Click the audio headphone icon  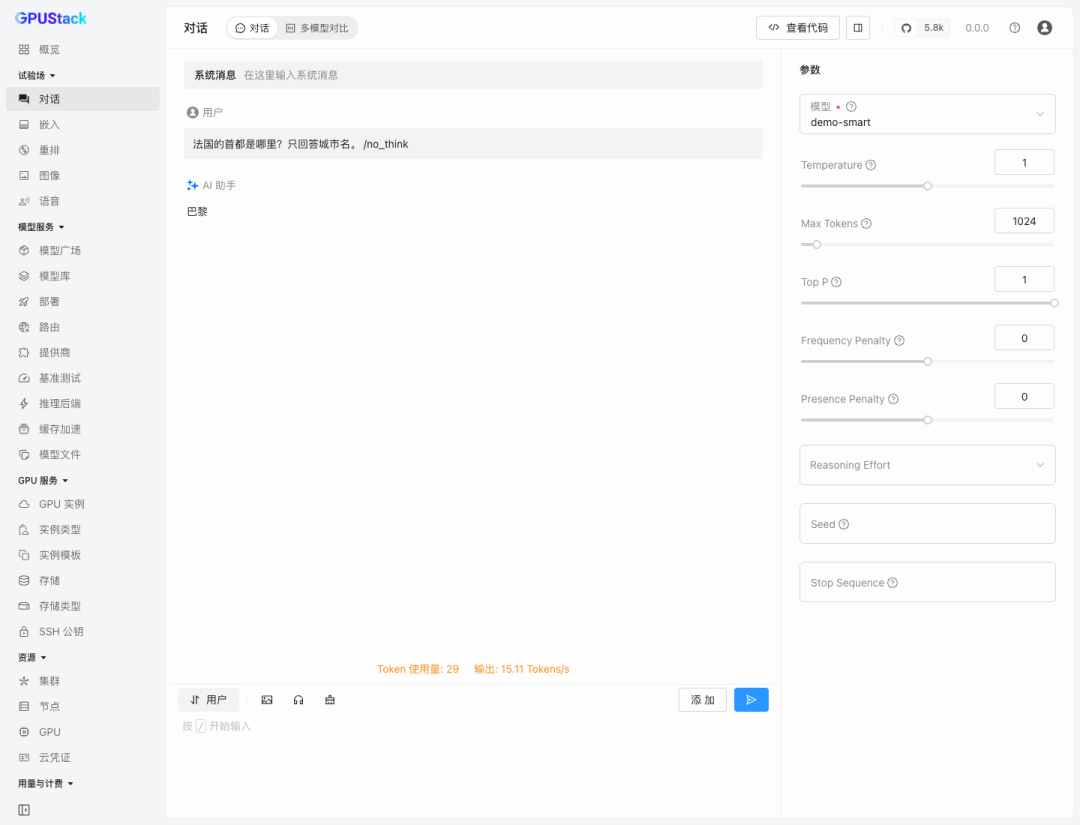pyautogui.click(x=298, y=700)
